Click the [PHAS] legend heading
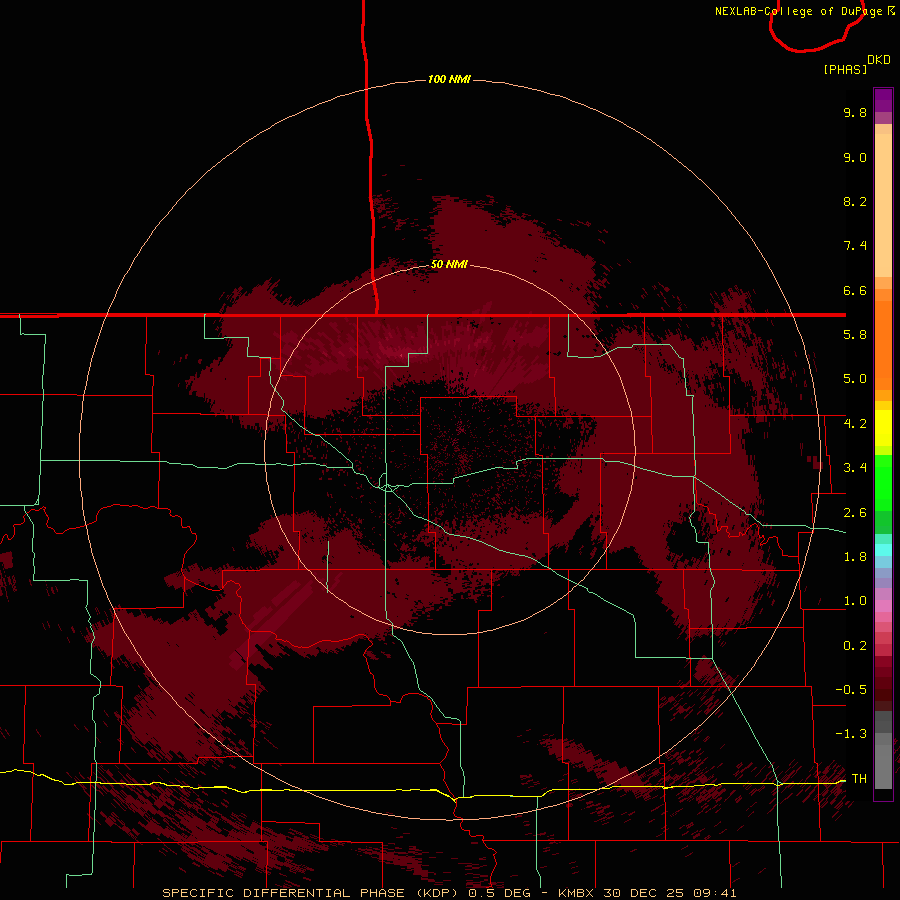 845,69
